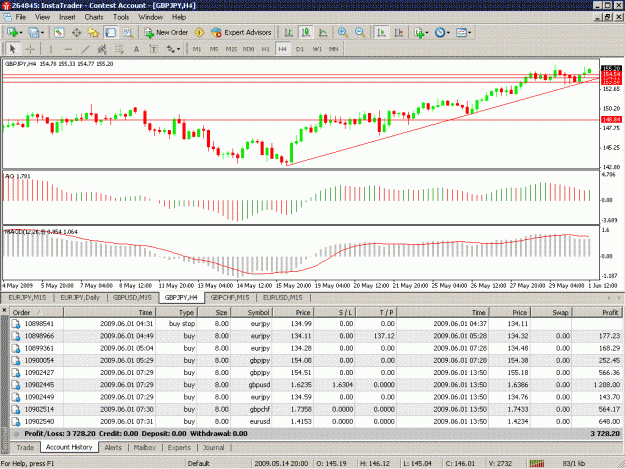Switch chart to bar chart icon

coord(289,33)
